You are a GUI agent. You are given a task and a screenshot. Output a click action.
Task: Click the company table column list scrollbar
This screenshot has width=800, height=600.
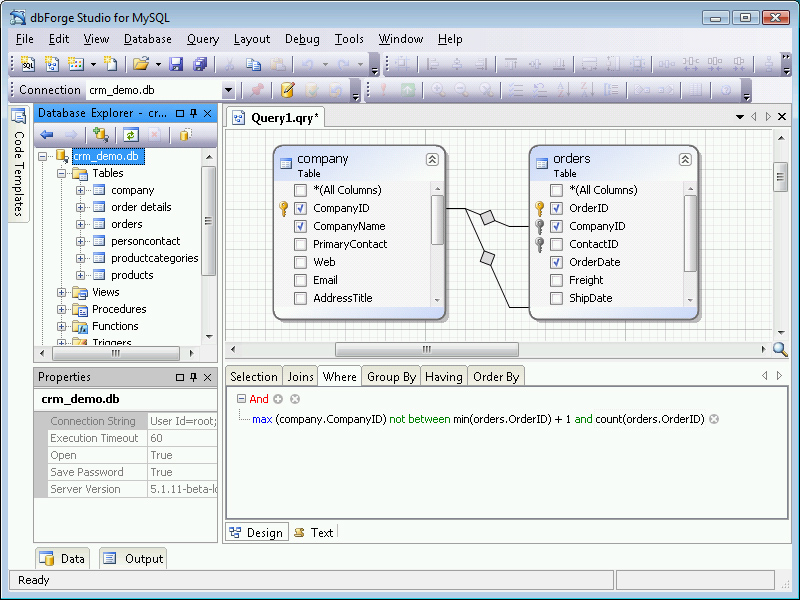[x=437, y=220]
